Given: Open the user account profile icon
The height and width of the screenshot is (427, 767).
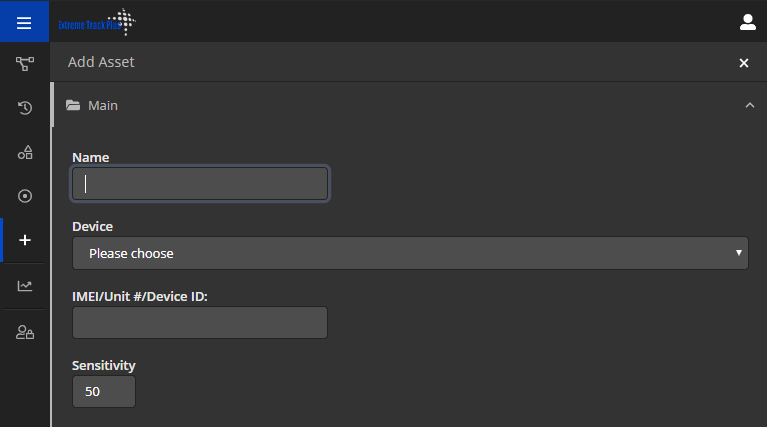Looking at the screenshot, I should click(x=747, y=22).
